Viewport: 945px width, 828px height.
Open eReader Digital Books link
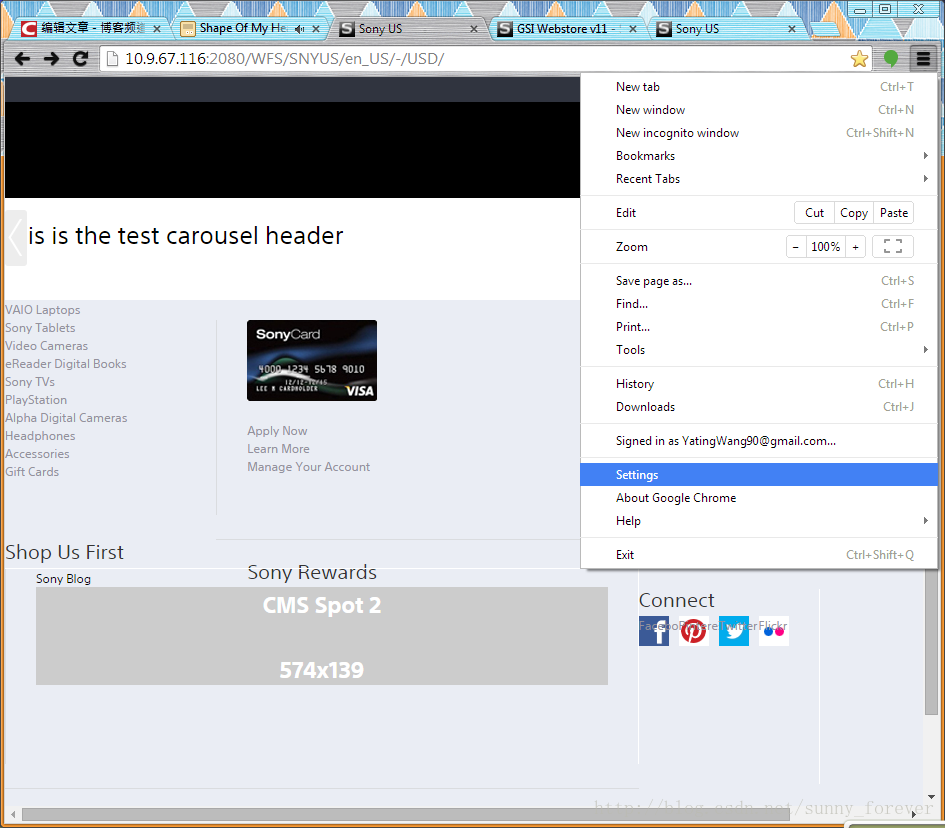(66, 364)
